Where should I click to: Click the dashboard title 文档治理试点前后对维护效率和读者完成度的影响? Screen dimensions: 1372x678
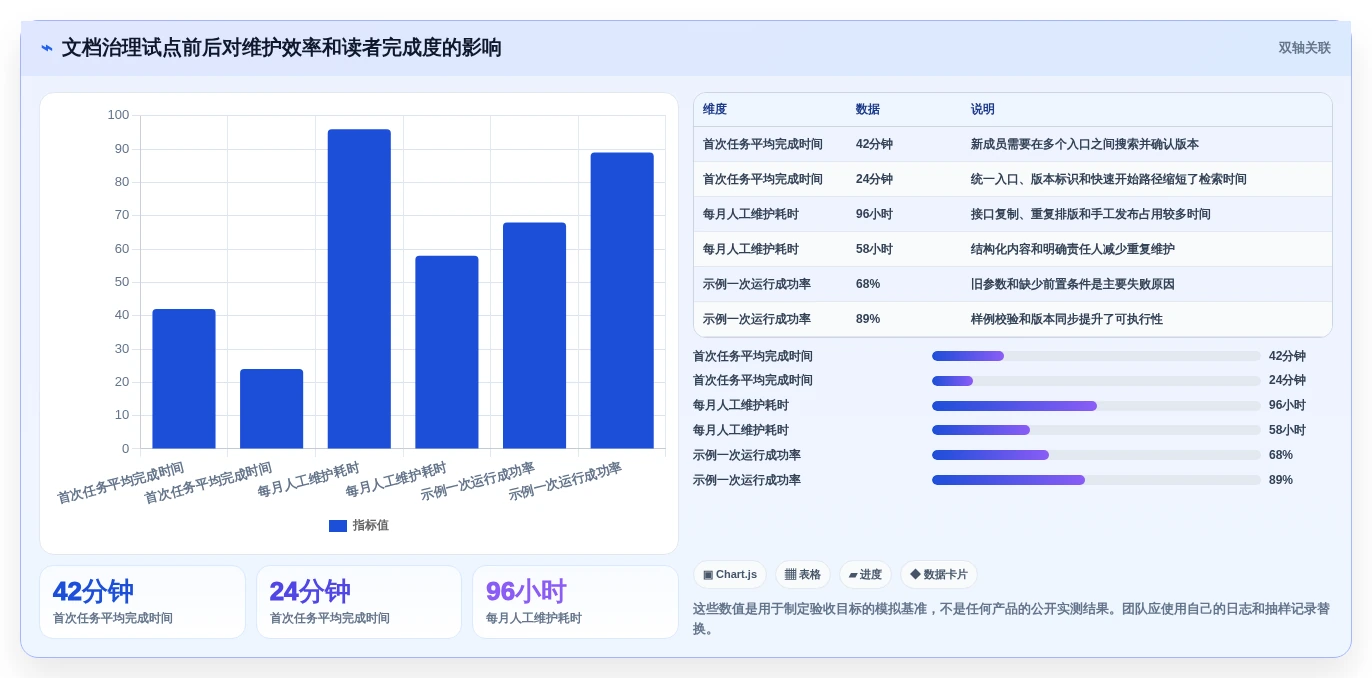(282, 48)
